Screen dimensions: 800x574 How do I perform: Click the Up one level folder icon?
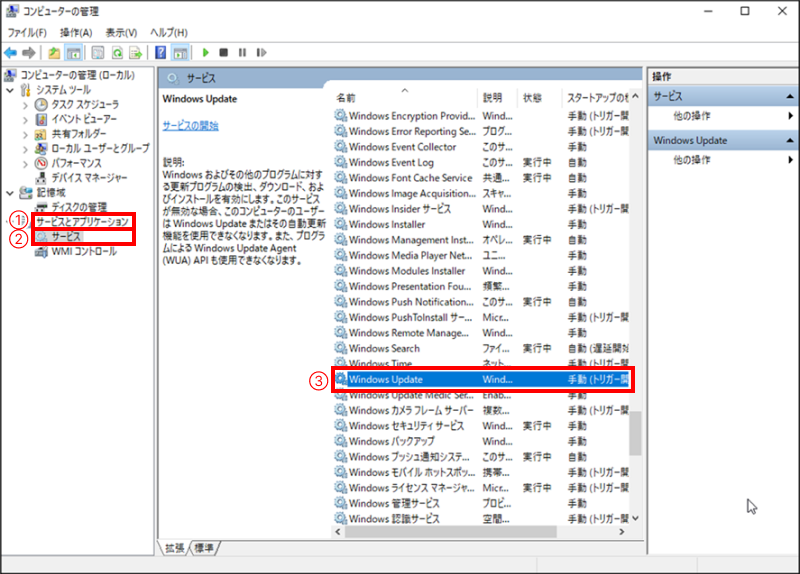tap(54, 53)
